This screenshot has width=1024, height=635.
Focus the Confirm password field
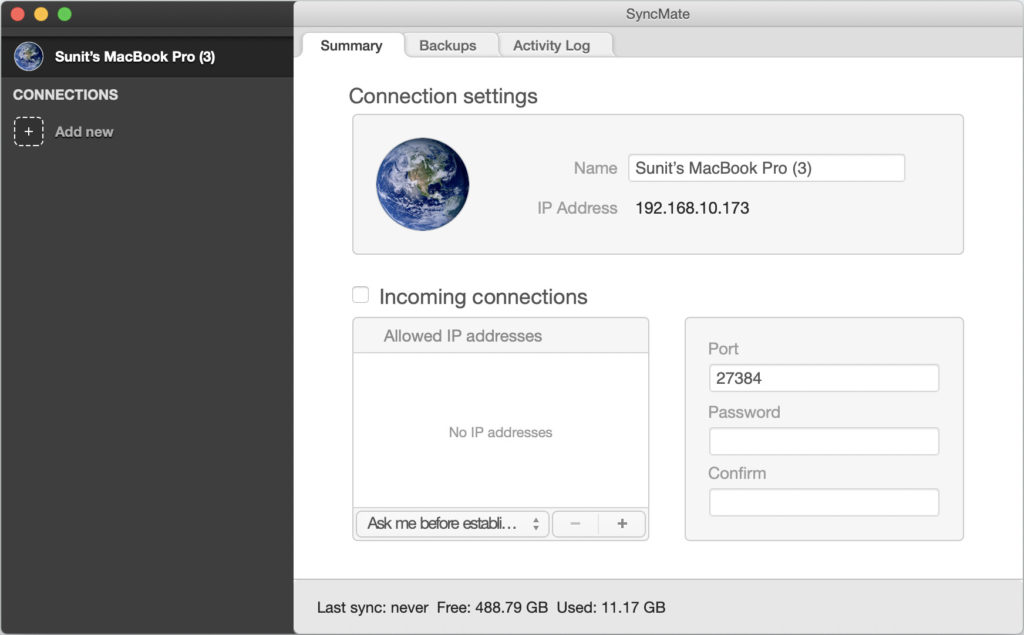point(823,502)
